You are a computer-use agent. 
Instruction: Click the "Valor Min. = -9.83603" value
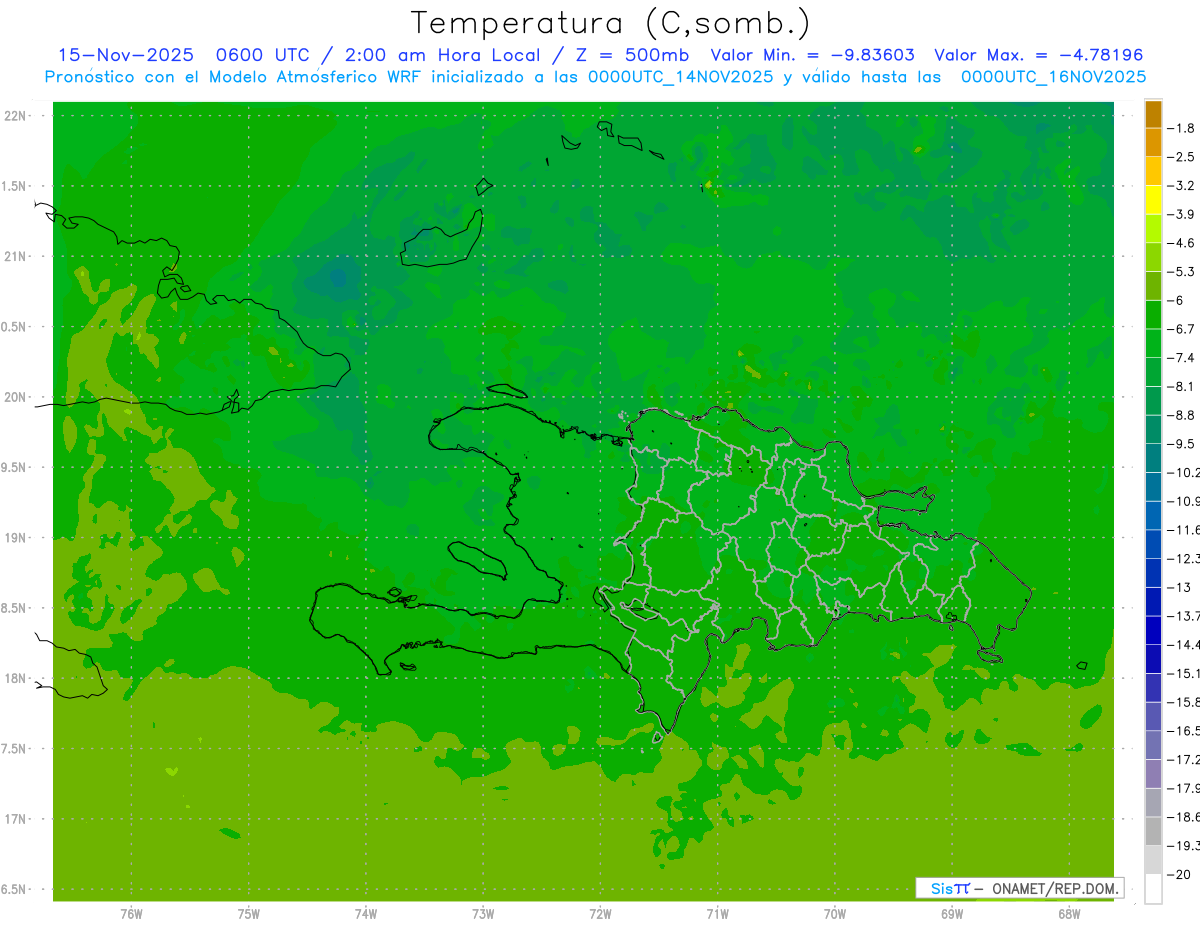tap(812, 55)
